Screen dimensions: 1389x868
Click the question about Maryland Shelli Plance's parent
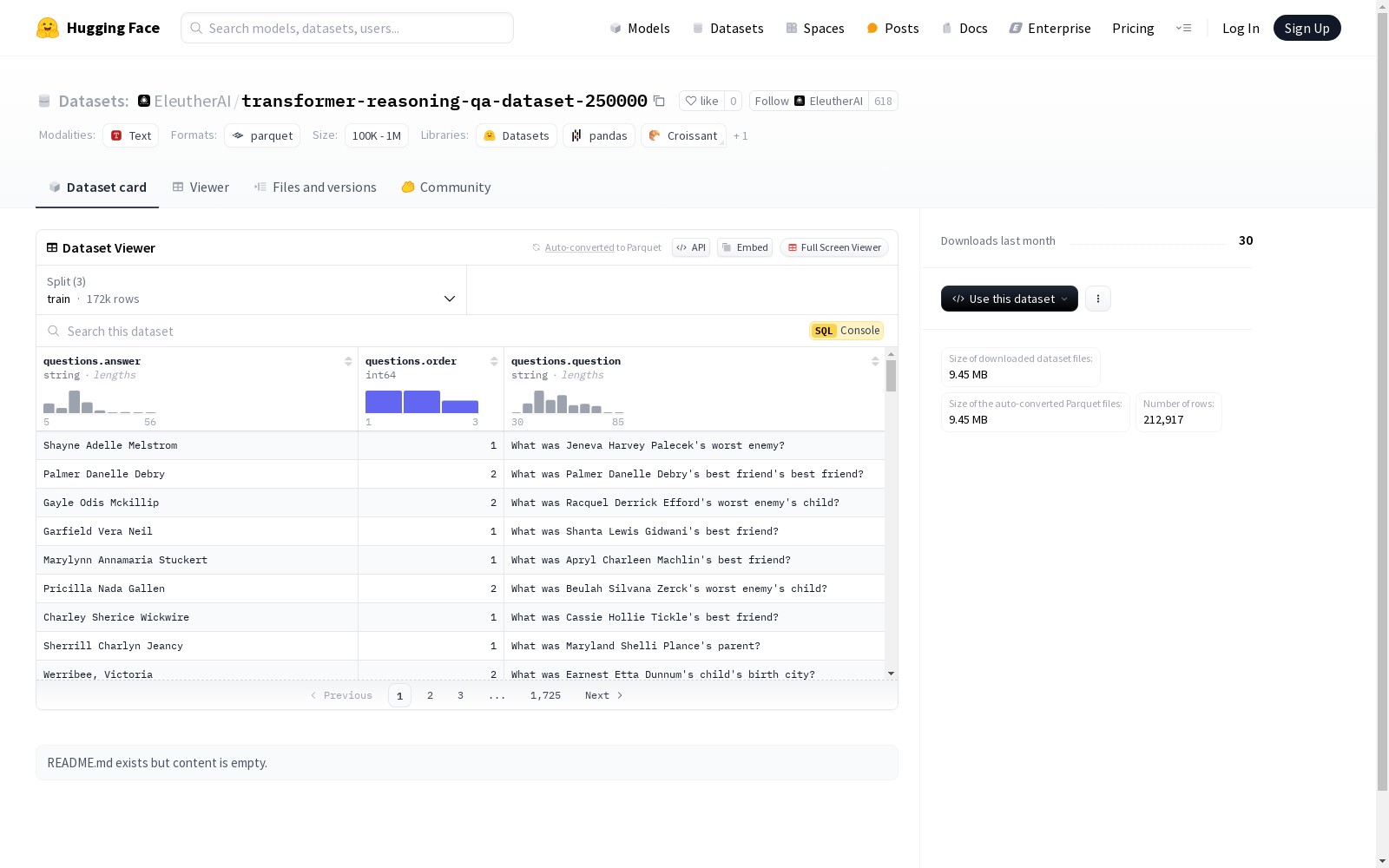tap(694, 646)
